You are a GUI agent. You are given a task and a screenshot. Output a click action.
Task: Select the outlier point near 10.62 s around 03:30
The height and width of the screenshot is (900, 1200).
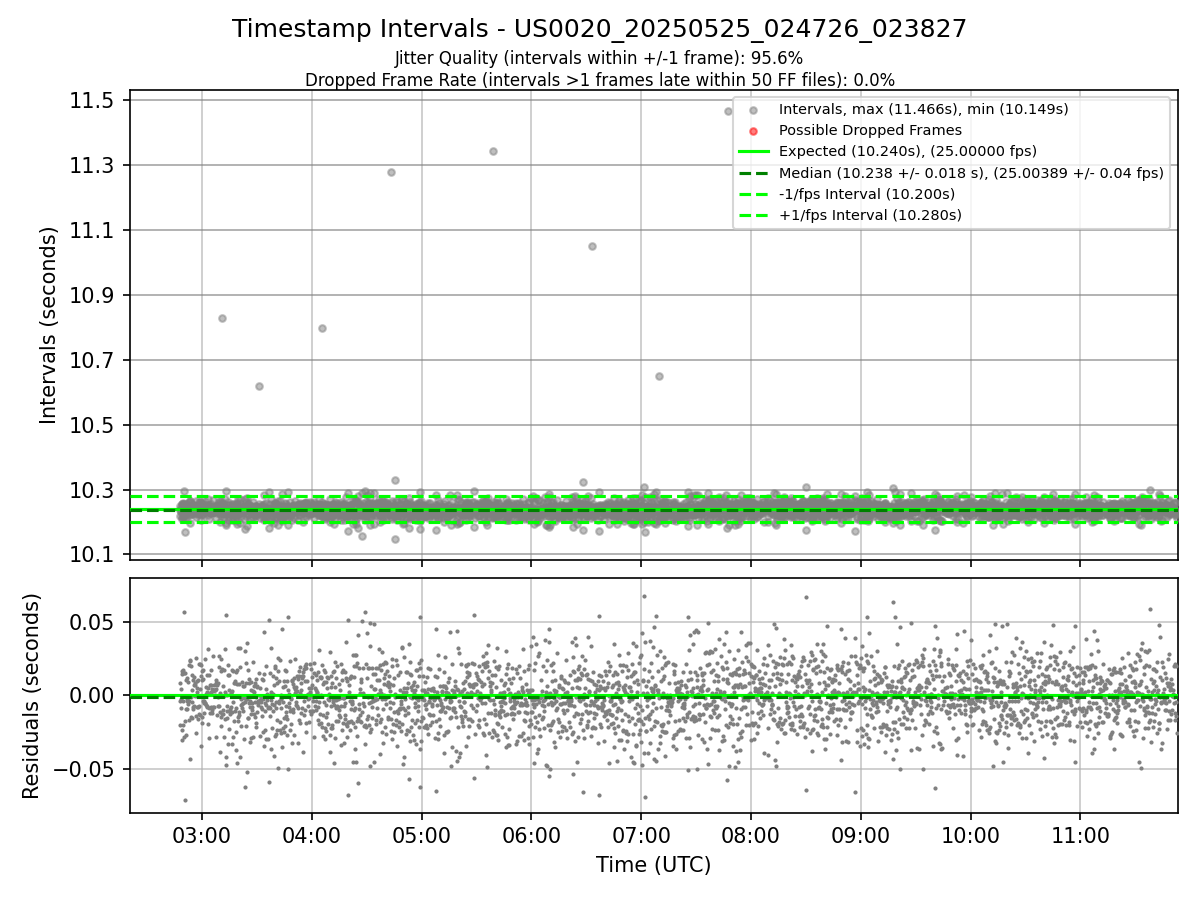(259, 386)
